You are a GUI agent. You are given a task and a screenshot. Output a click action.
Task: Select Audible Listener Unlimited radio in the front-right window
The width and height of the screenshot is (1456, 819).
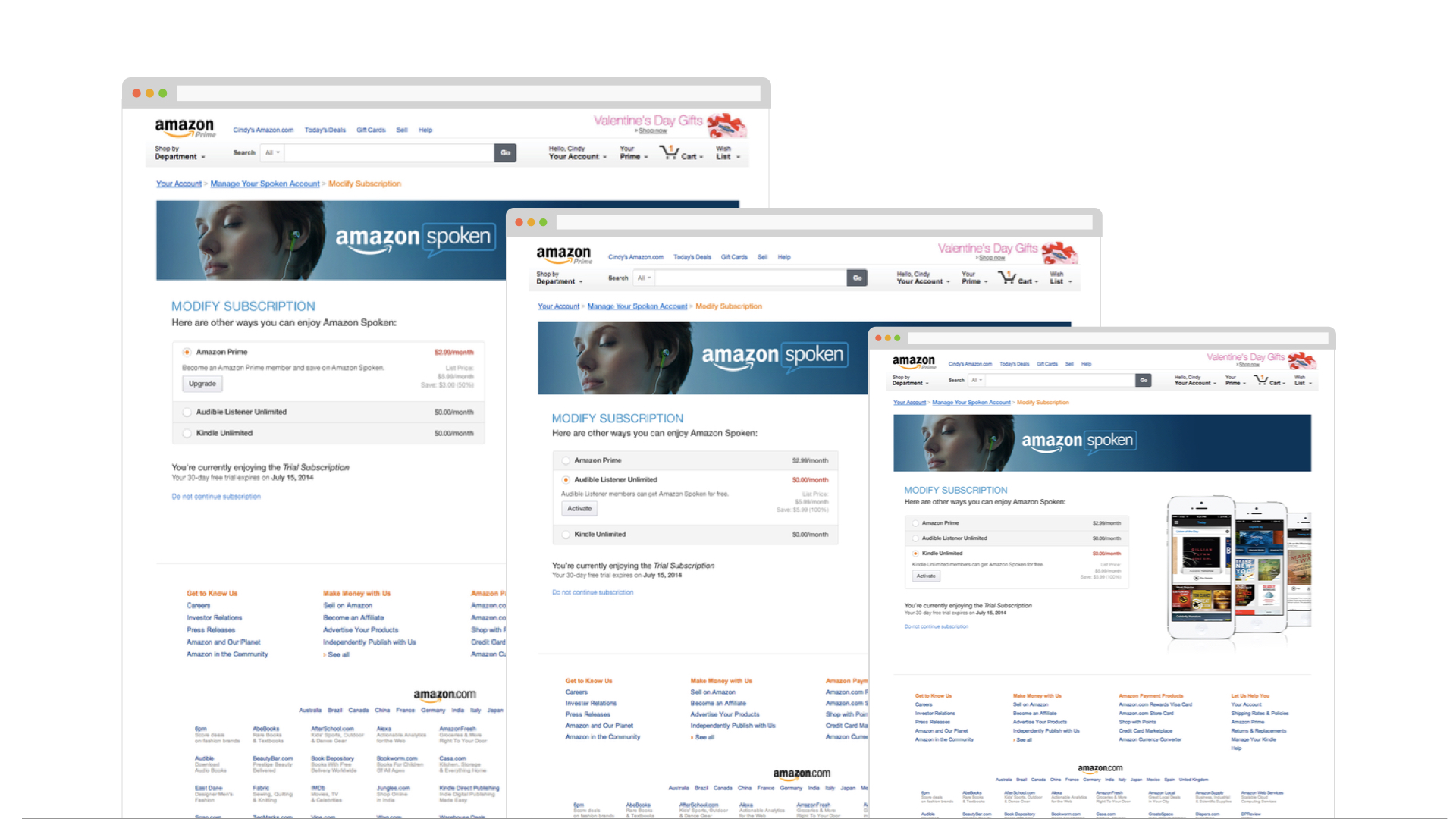tap(915, 538)
